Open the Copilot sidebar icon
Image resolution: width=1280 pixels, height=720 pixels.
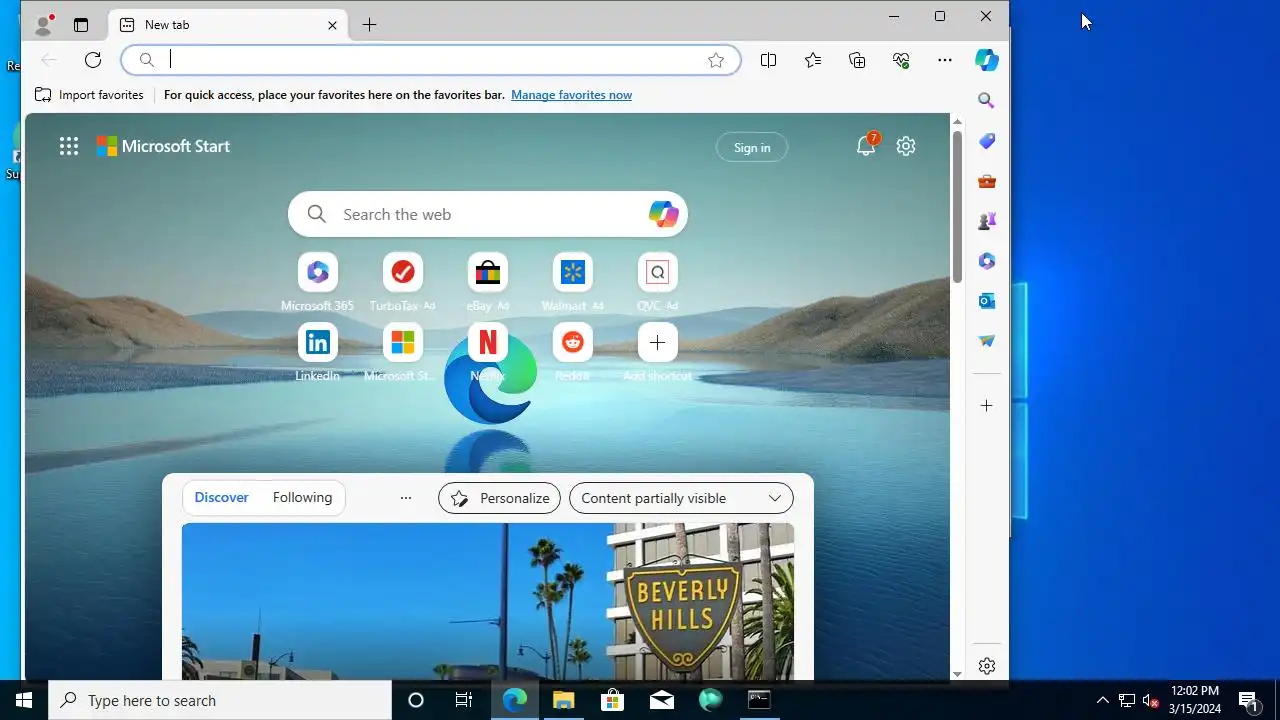pyautogui.click(x=987, y=60)
